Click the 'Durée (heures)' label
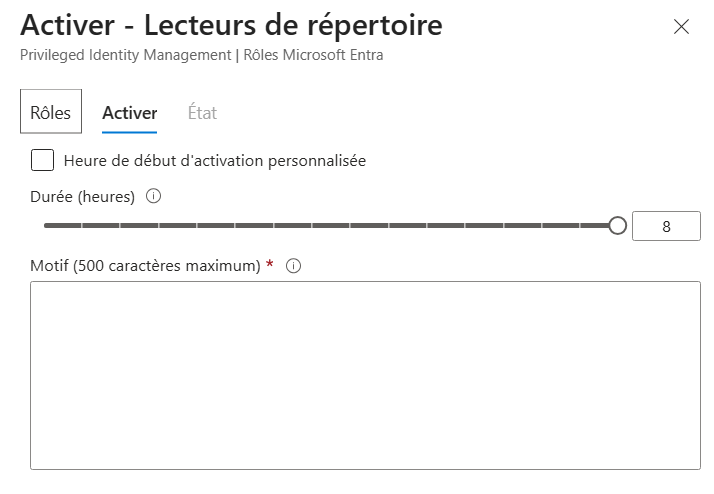714x494 pixels. click(83, 196)
